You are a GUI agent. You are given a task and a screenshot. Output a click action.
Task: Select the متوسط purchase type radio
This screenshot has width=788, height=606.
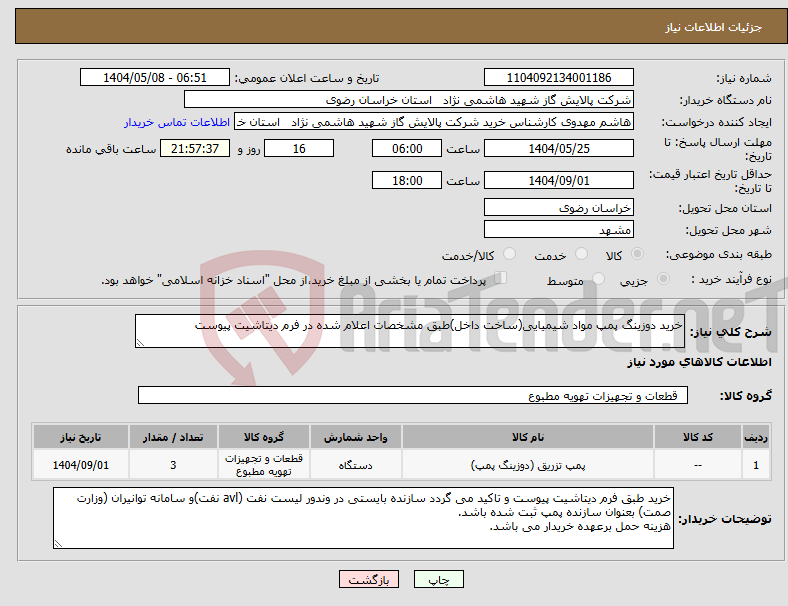pyautogui.click(x=598, y=278)
